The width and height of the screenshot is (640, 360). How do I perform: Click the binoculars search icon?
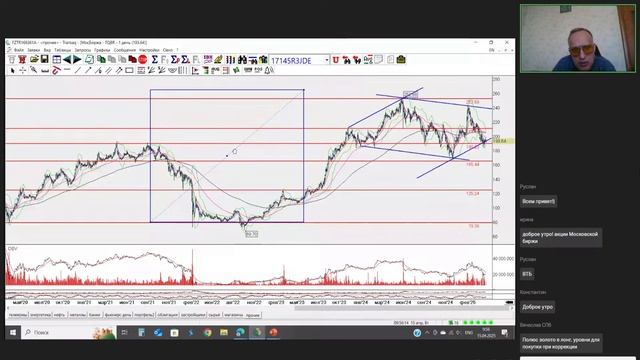tap(242, 60)
